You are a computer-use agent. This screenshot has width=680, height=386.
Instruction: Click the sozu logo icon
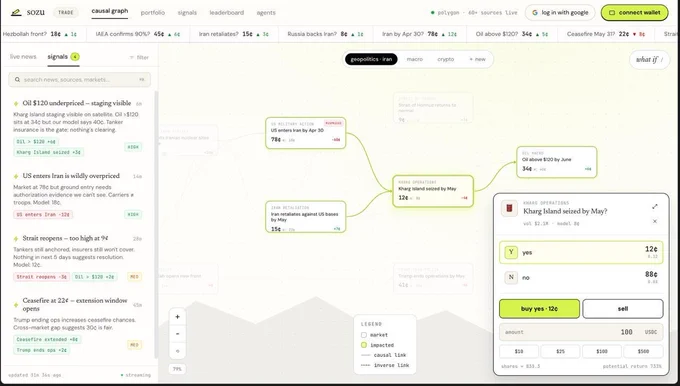coord(16,13)
